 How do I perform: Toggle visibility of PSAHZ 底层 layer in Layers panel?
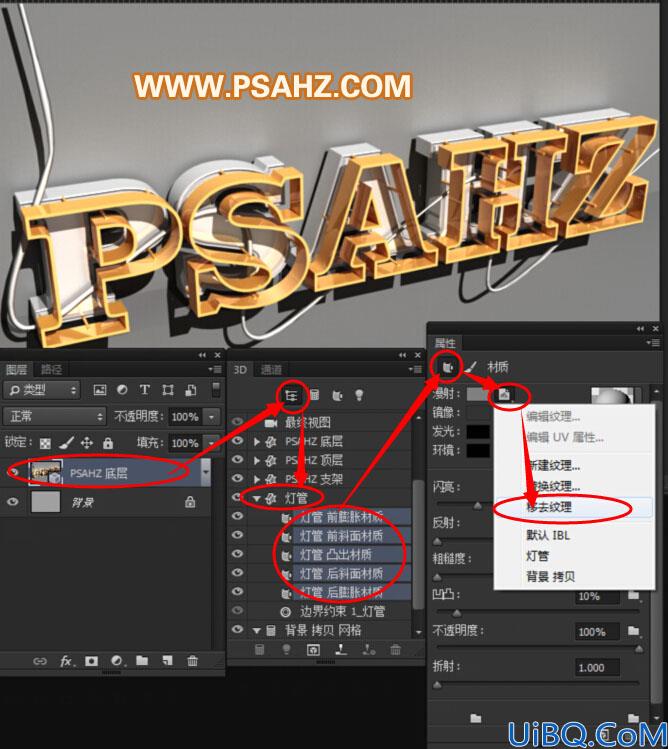[13, 472]
